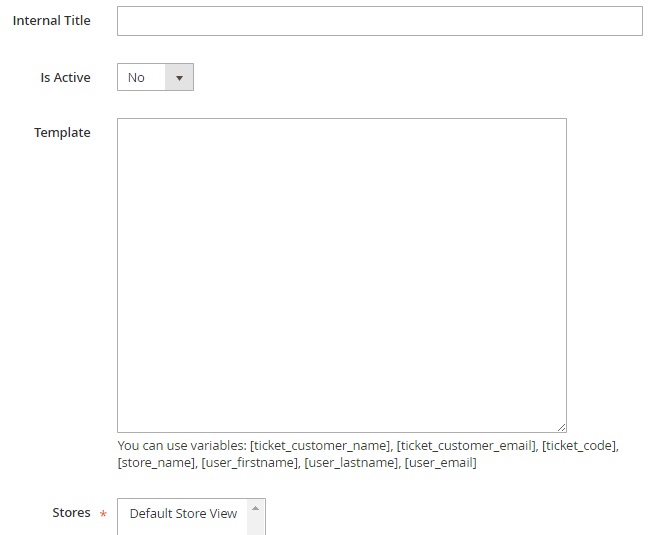The width and height of the screenshot is (659, 535).
Task: Open the Is Active dropdown
Action: [155, 77]
